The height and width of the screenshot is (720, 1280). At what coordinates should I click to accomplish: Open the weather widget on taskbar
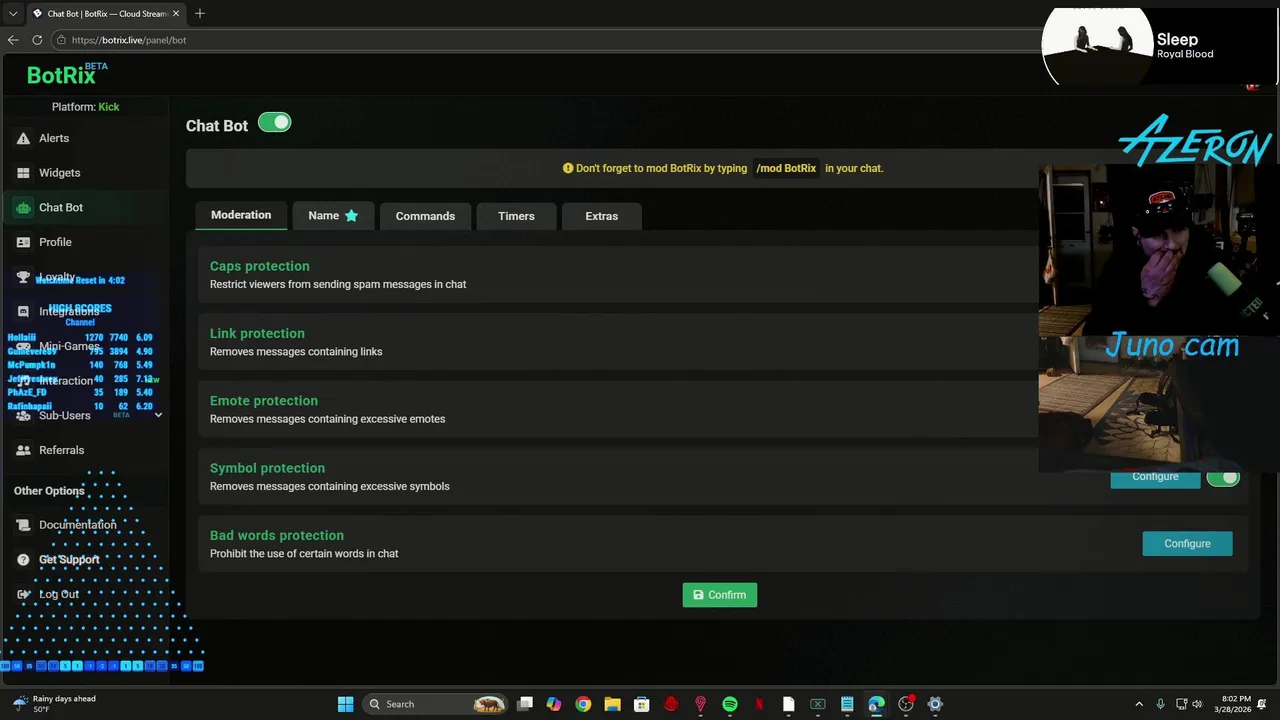(55, 704)
